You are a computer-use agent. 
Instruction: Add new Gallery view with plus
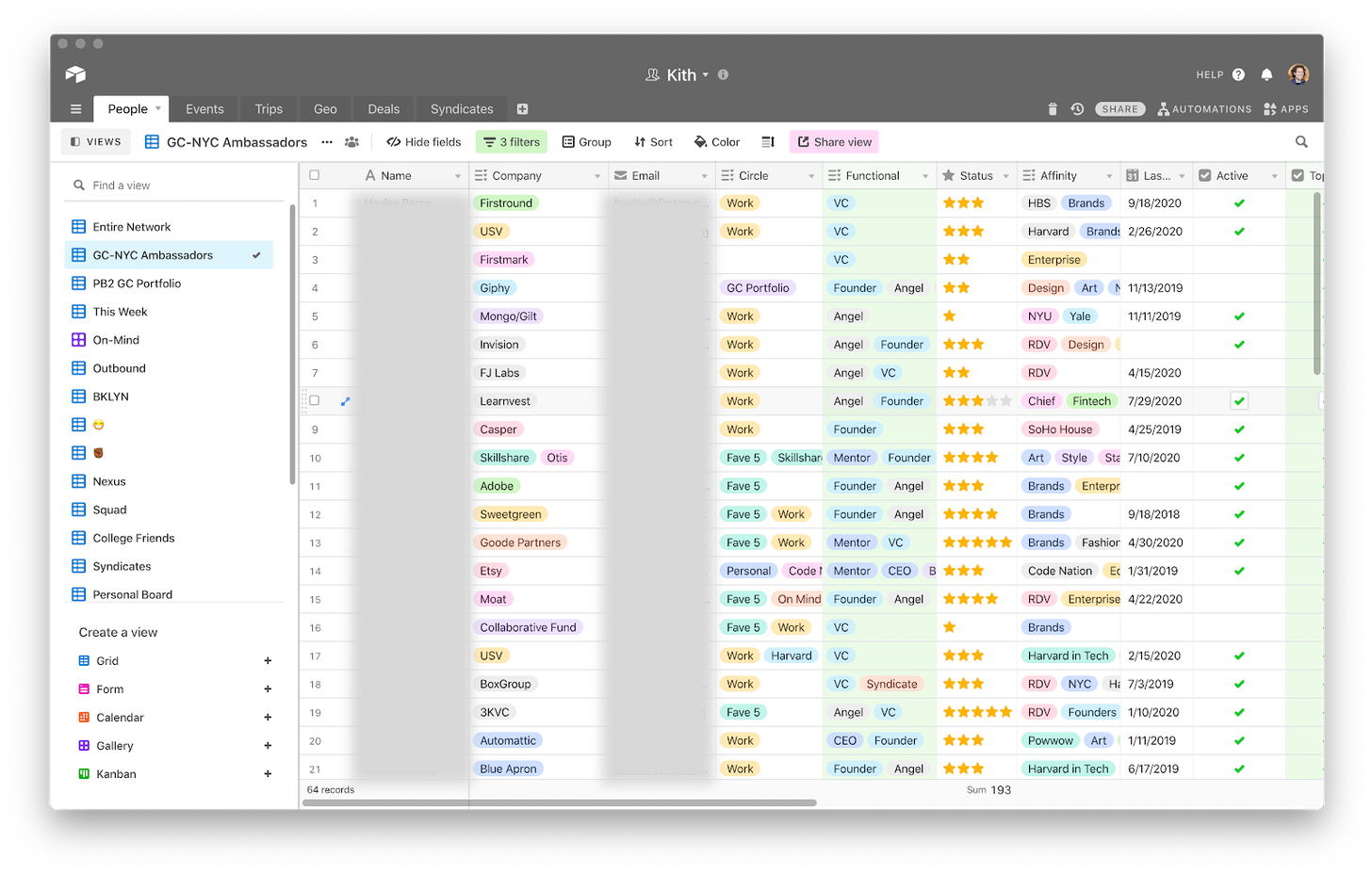[268, 746]
